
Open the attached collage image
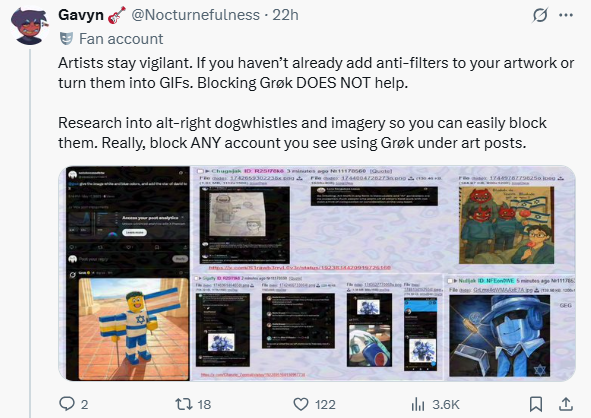pyautogui.click(x=317, y=273)
